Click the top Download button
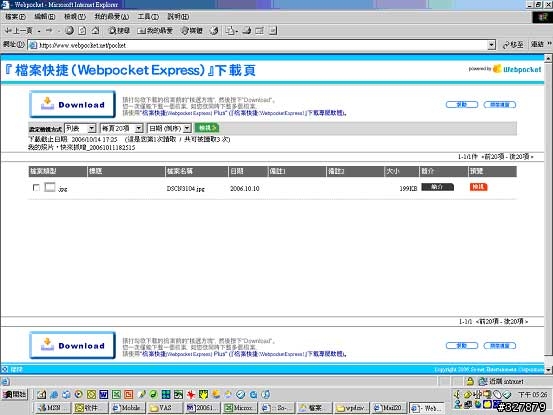Viewport: 553px width, 415px height. (72, 104)
